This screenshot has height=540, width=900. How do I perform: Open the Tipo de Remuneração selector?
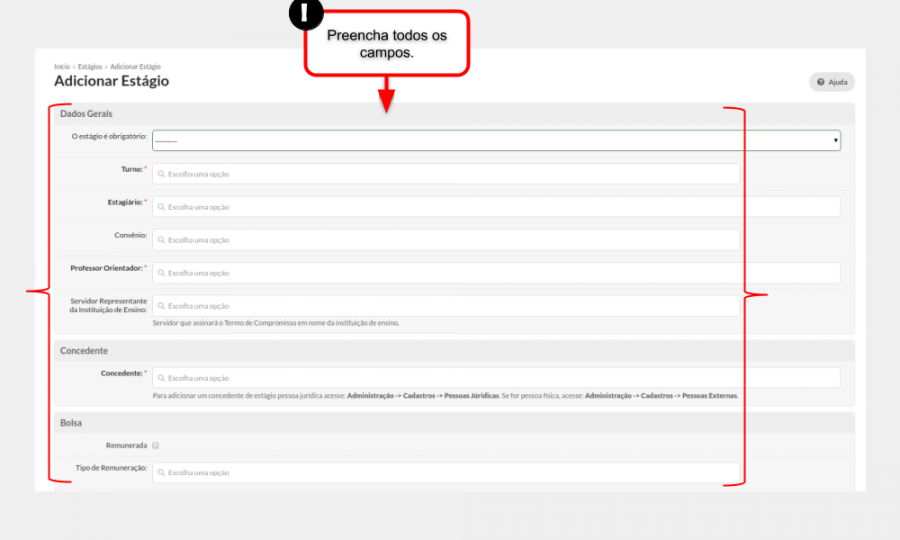(x=446, y=472)
